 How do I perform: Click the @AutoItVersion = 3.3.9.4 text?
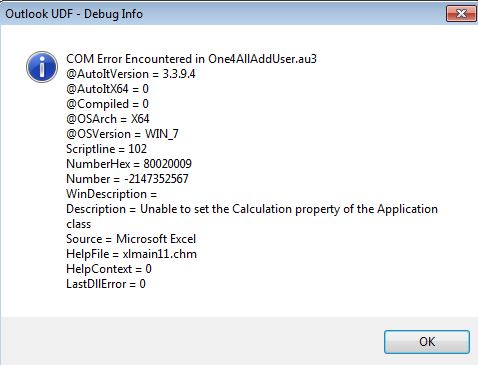tap(131, 74)
